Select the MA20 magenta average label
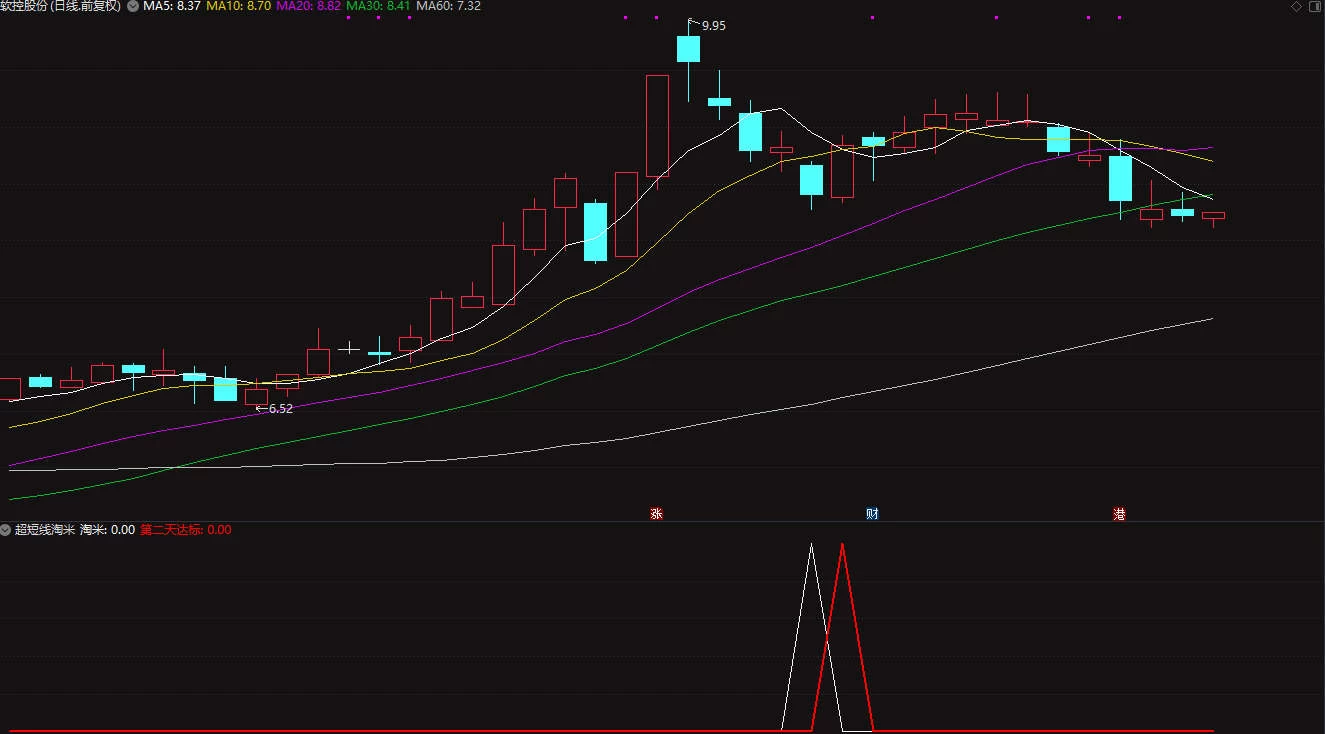Viewport: 1325px width, 734px height. tap(308, 6)
